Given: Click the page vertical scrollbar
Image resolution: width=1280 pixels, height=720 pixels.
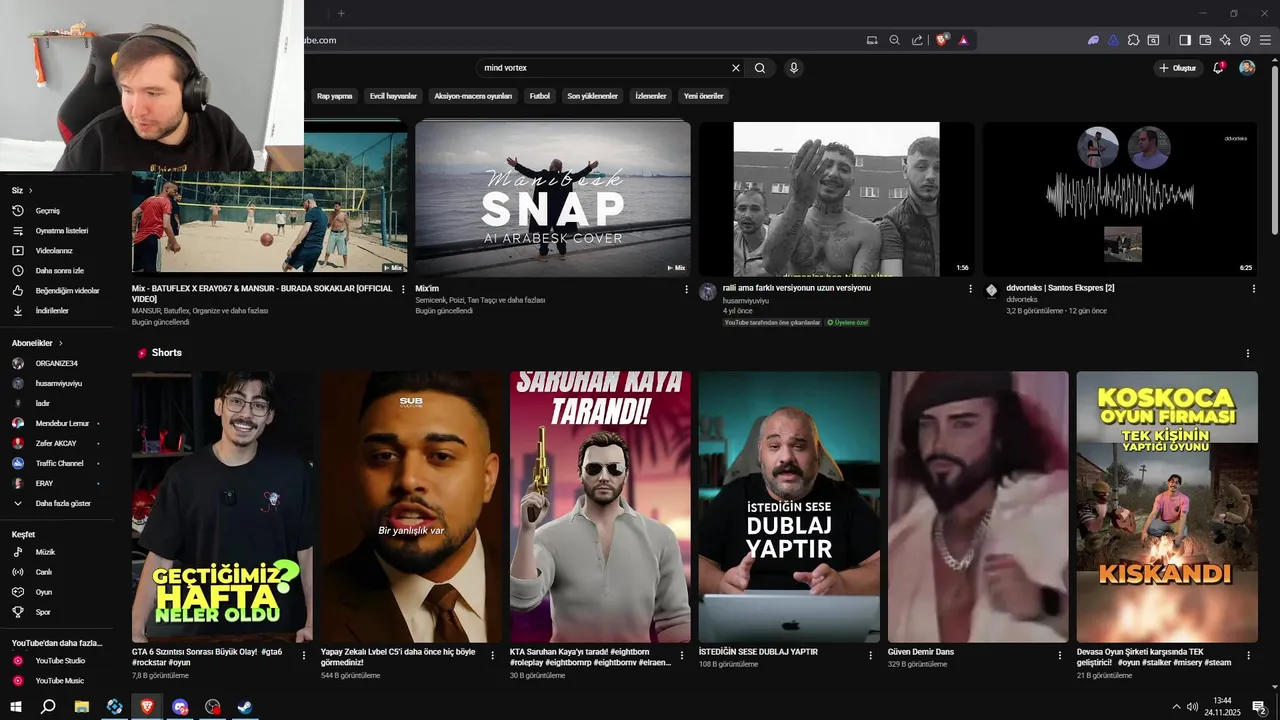Looking at the screenshot, I should click(x=1275, y=150).
